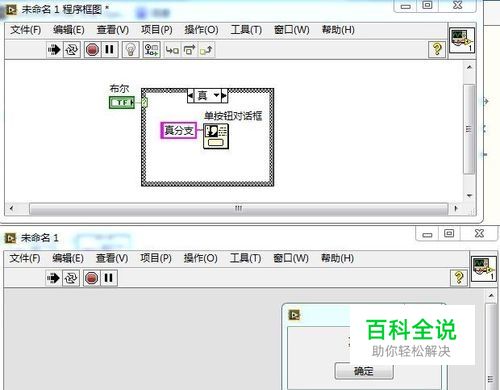Click the 单按钮对话框 label text
Viewport: 500px width, 390px height.
click(233, 116)
